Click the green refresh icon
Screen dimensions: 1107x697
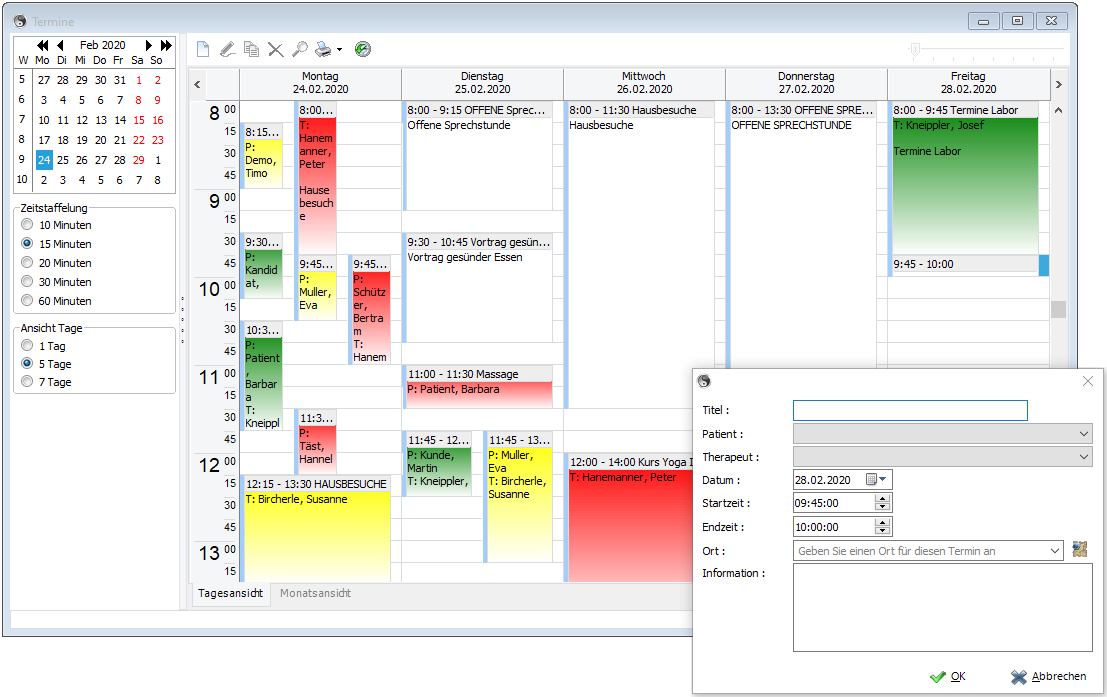[363, 49]
